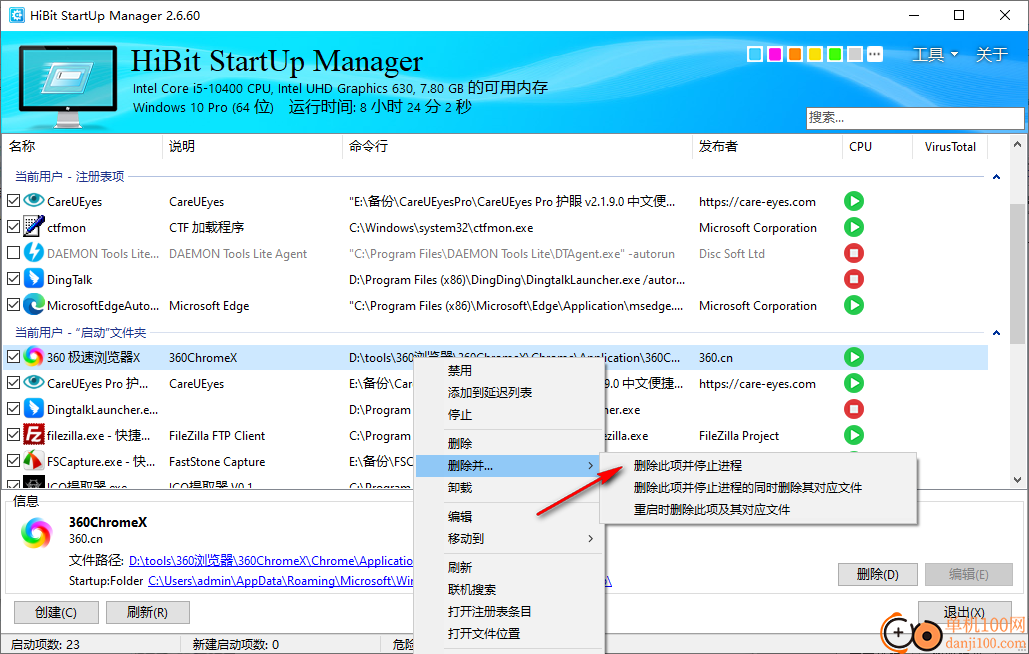Viewport: 1029px width, 654px height.
Task: Click the filezilla.exe red FZ icon
Action: point(34,434)
